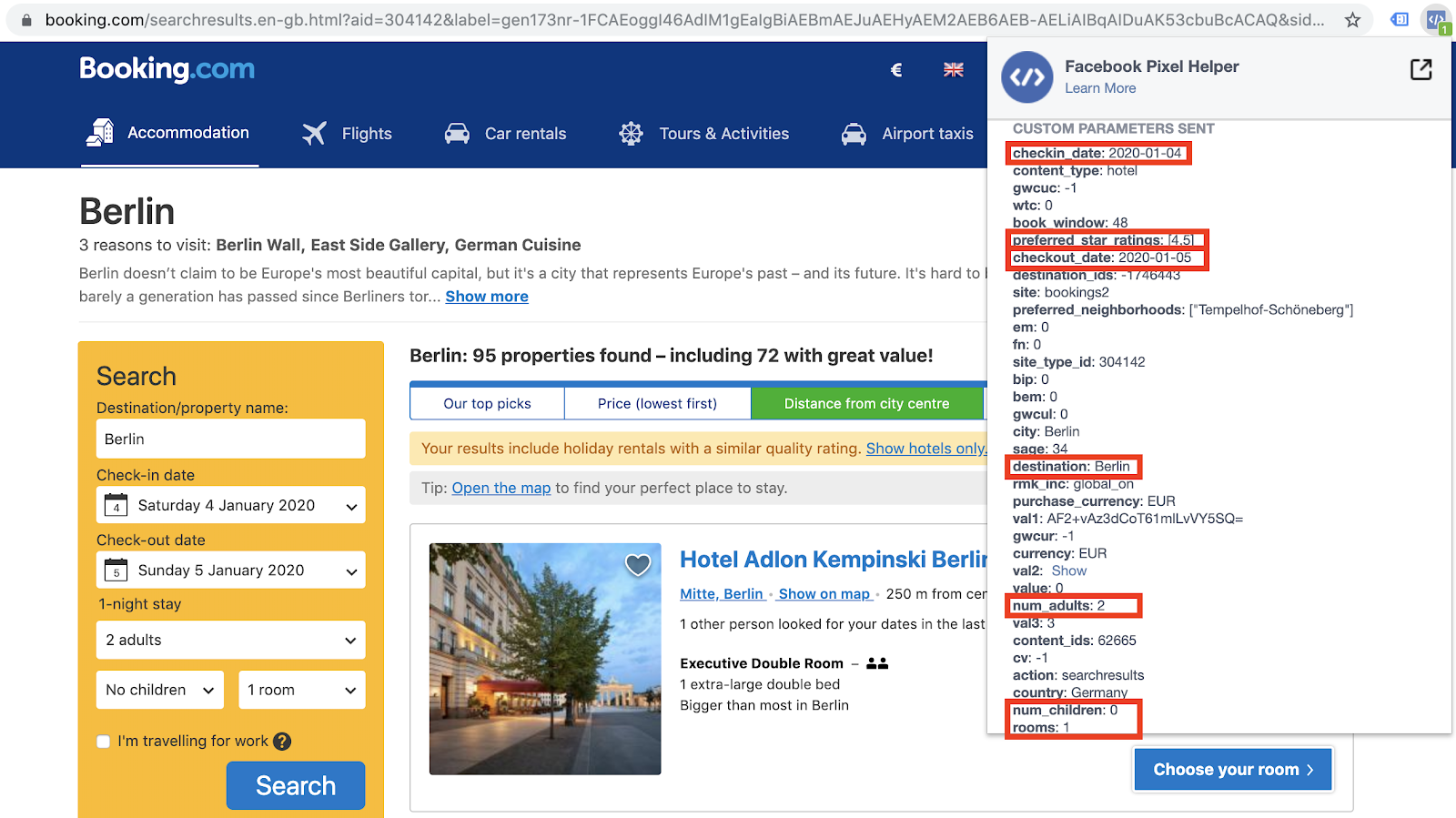Click the Mitte, Berlin location link
The image size is (1456, 818).
722,594
